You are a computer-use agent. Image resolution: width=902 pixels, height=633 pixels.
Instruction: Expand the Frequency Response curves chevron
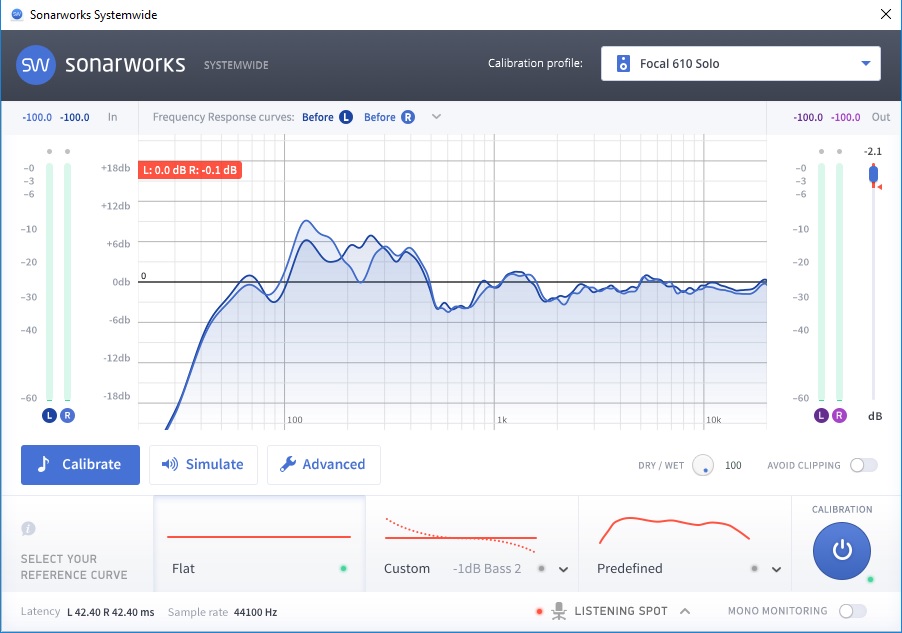tap(436, 117)
